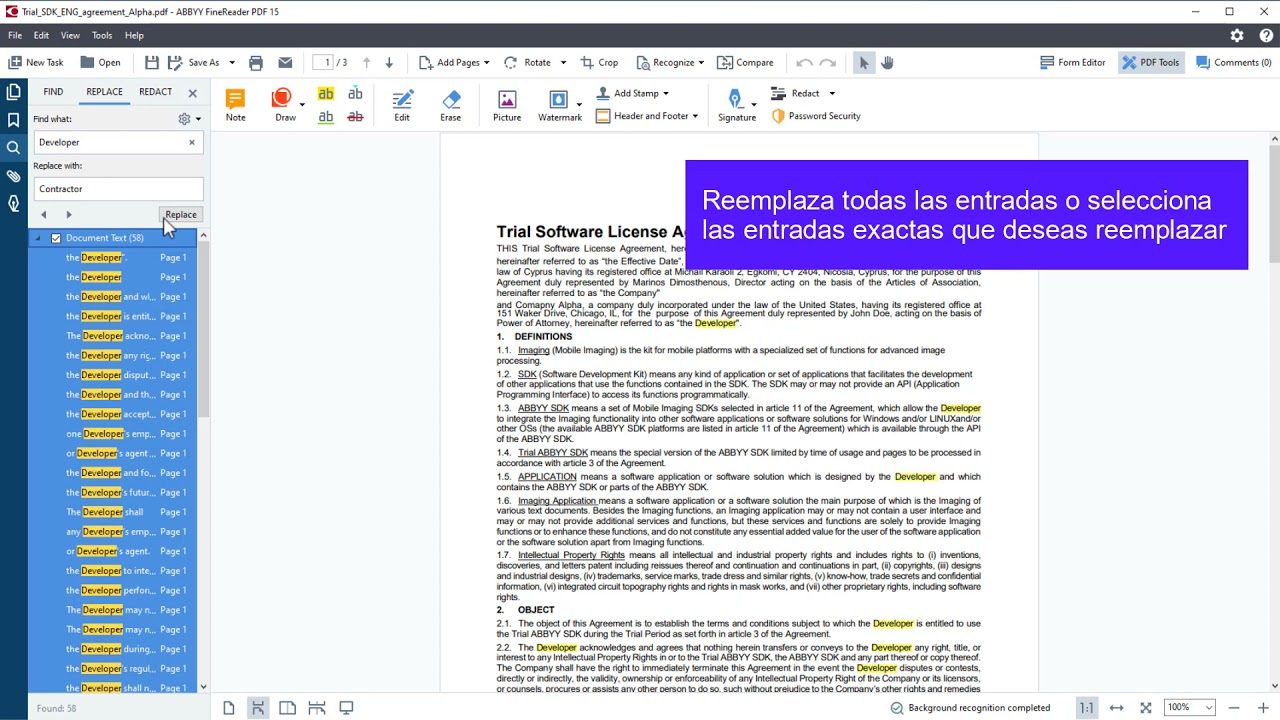Screen dimensions: 1280x720
Task: Set actual size 1:1 zoom
Action: (1086, 708)
